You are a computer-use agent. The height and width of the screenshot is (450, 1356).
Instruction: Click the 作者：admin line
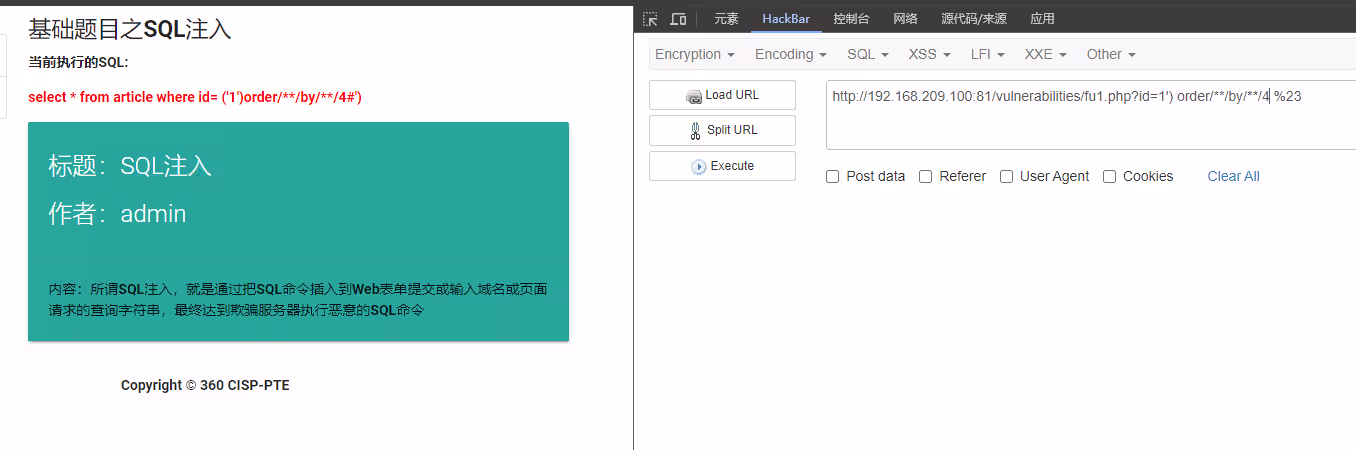pyautogui.click(x=117, y=213)
